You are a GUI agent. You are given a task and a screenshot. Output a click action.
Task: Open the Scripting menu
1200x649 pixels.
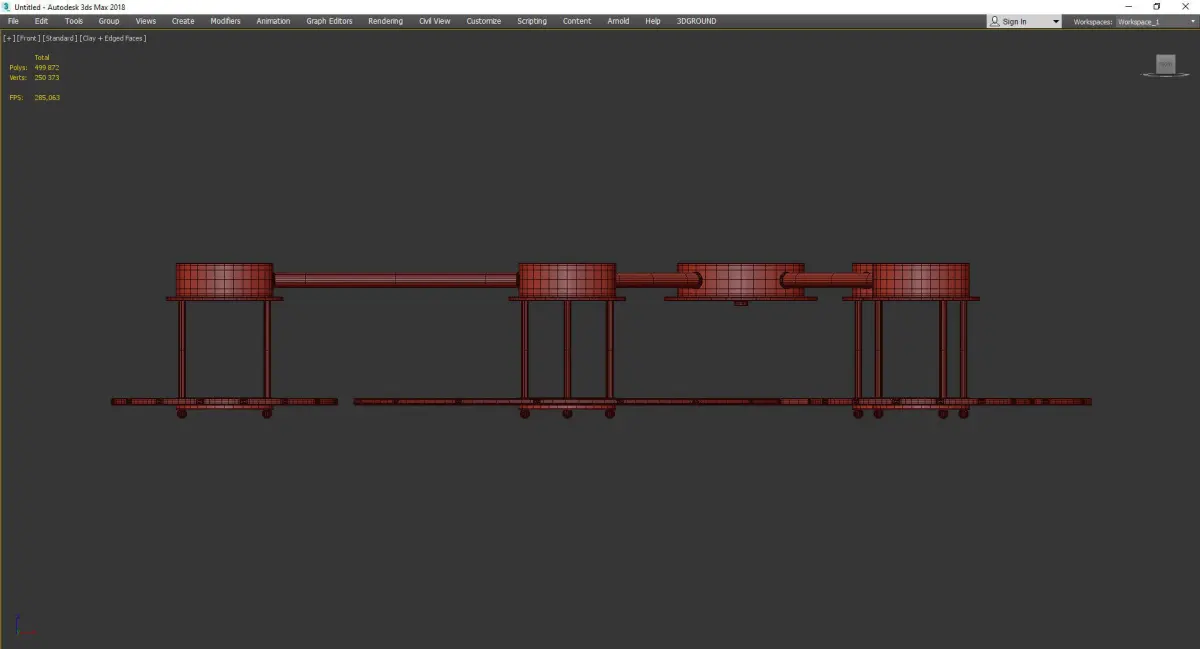pyautogui.click(x=532, y=21)
